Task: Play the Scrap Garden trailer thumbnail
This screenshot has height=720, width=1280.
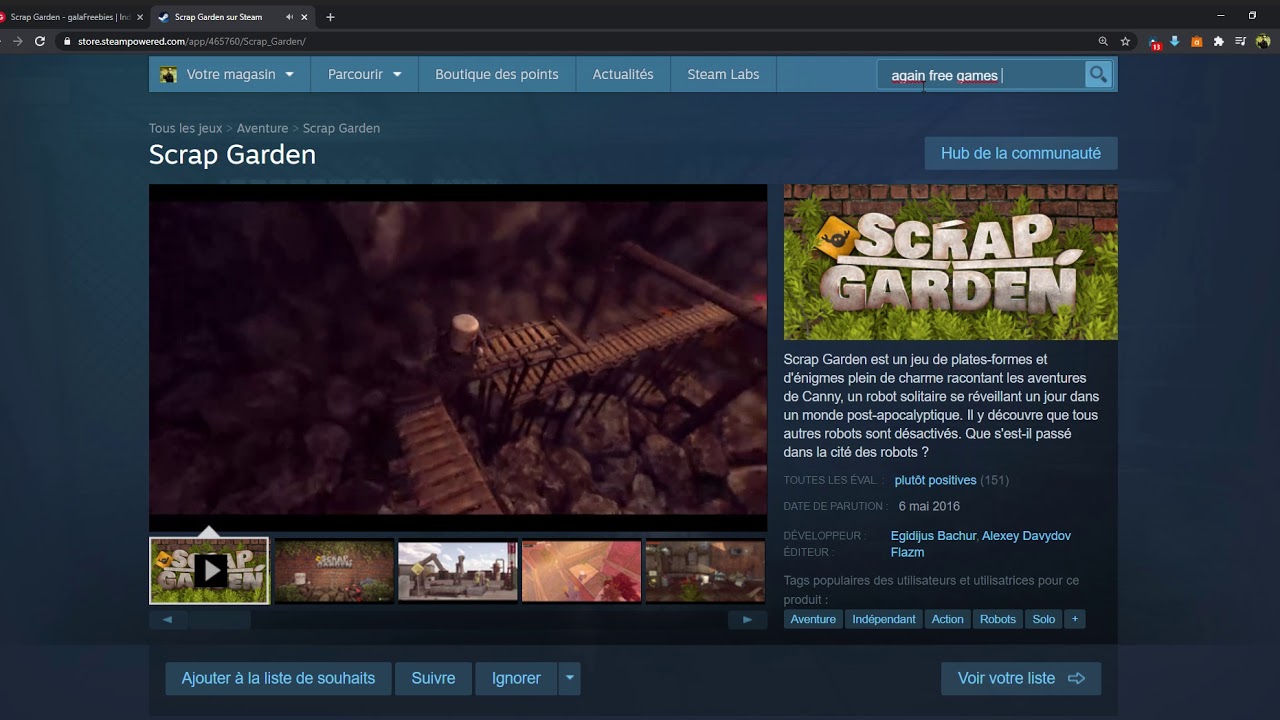Action: pos(209,571)
